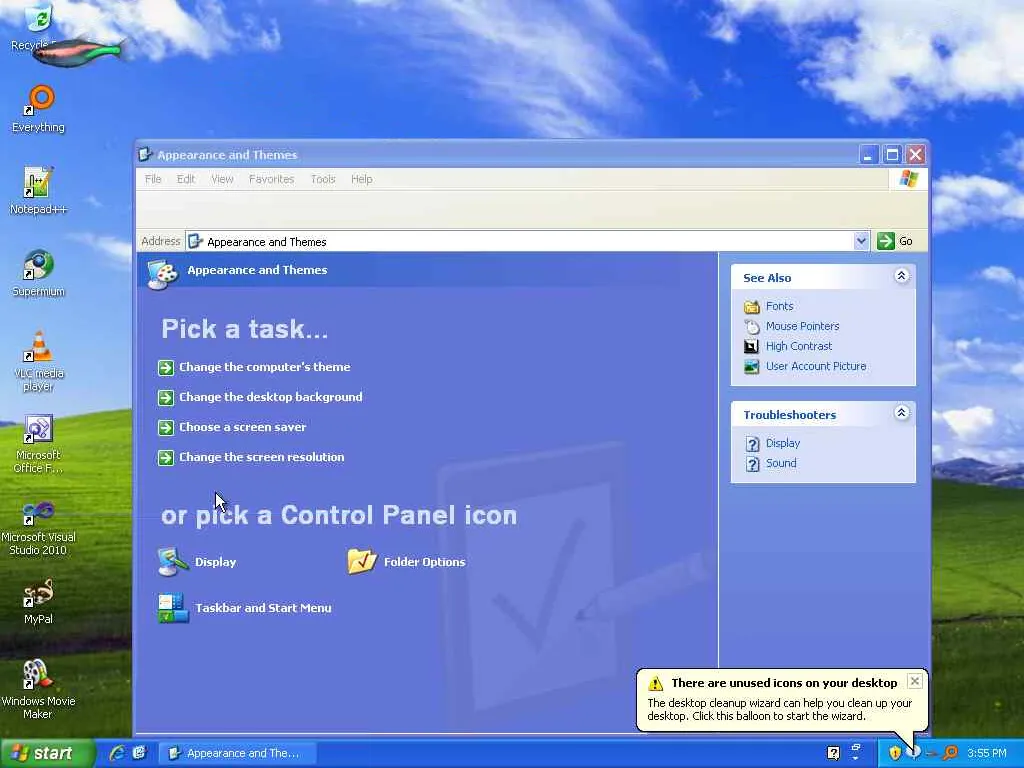
Task: Click Change the desktop background link
Action: coord(270,397)
